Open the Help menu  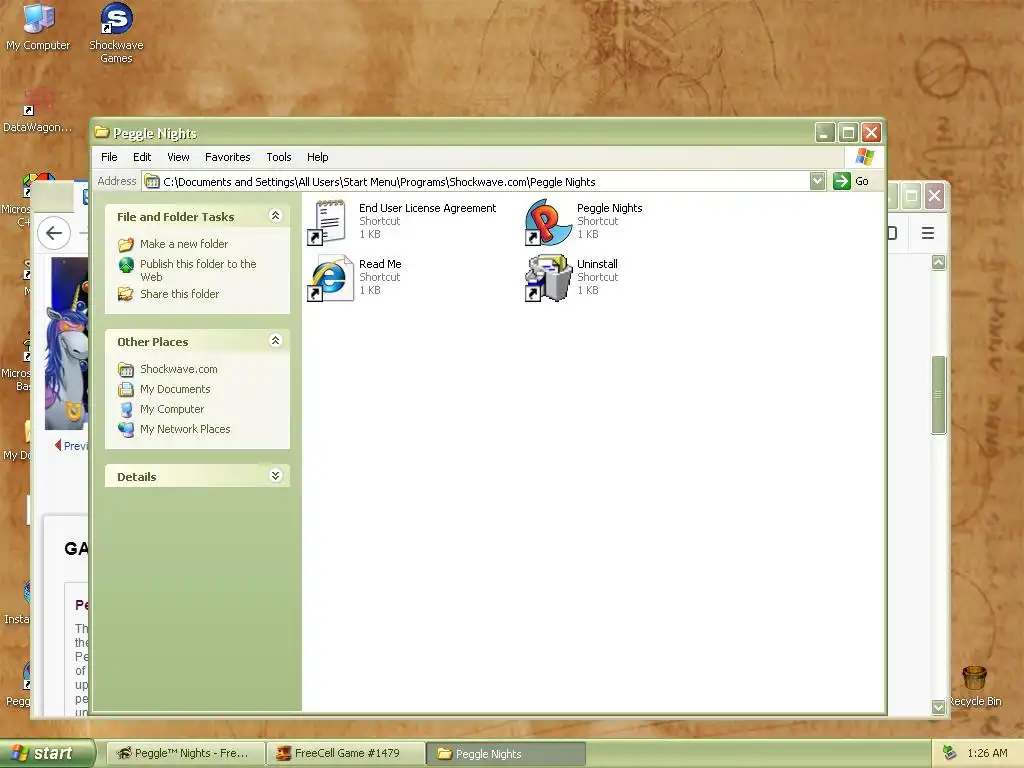pos(317,157)
